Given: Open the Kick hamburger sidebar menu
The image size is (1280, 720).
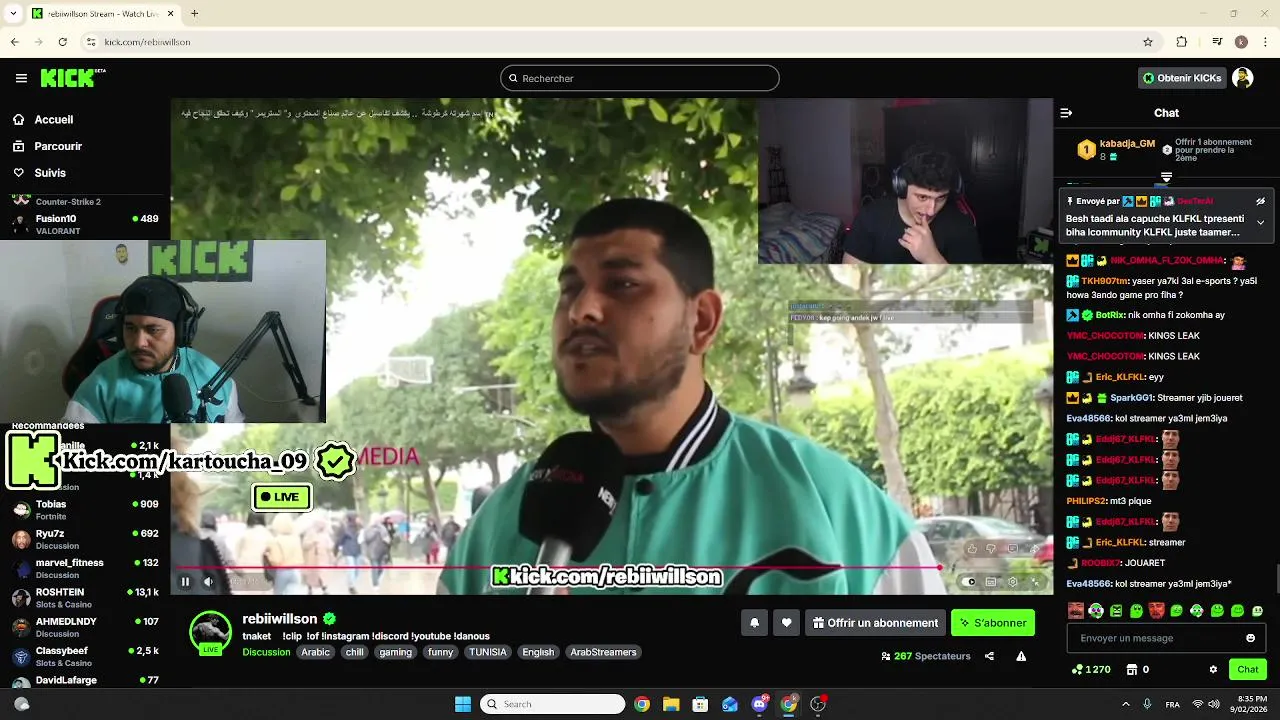Looking at the screenshot, I should click(x=21, y=78).
